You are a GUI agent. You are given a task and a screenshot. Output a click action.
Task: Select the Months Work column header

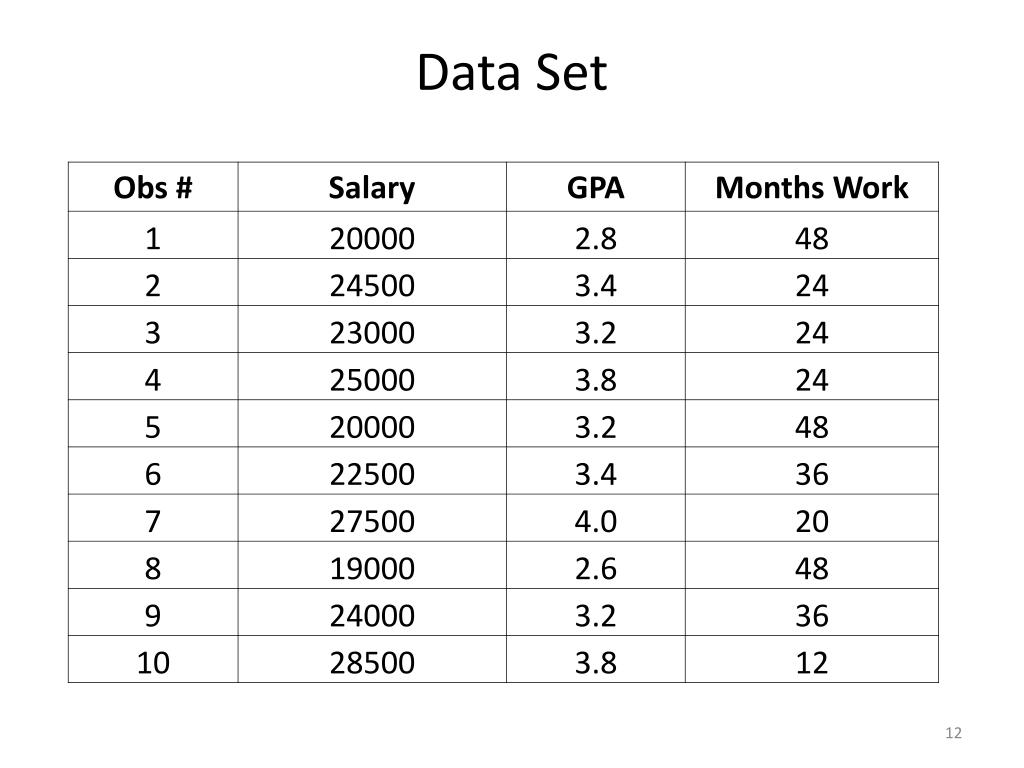812,187
